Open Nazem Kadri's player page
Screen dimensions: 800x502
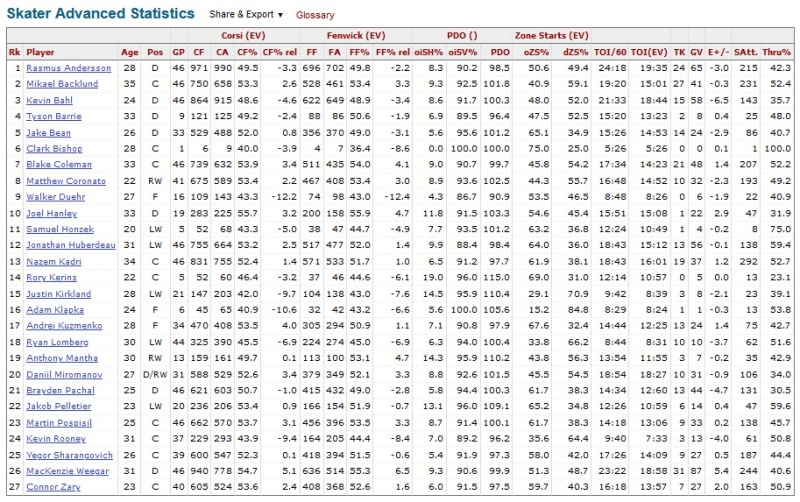[54, 261]
